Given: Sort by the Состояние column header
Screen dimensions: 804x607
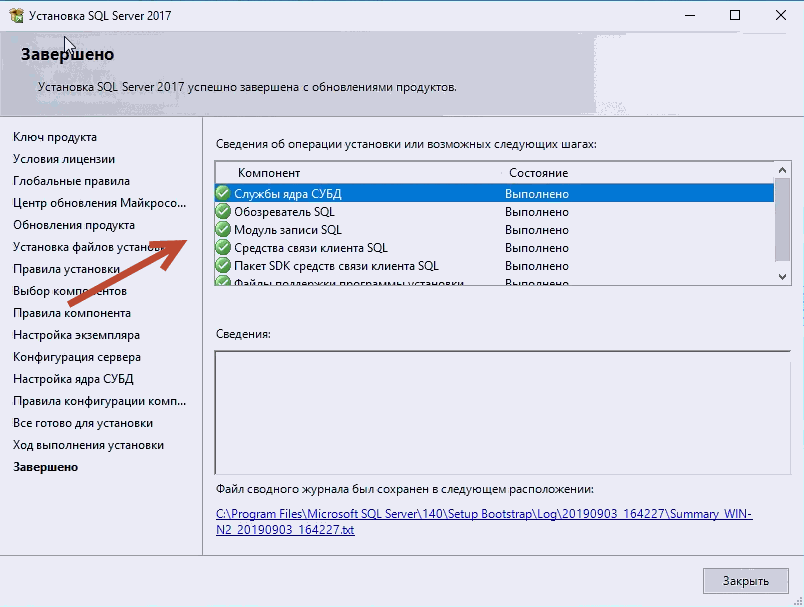Looking at the screenshot, I should 538,173.
